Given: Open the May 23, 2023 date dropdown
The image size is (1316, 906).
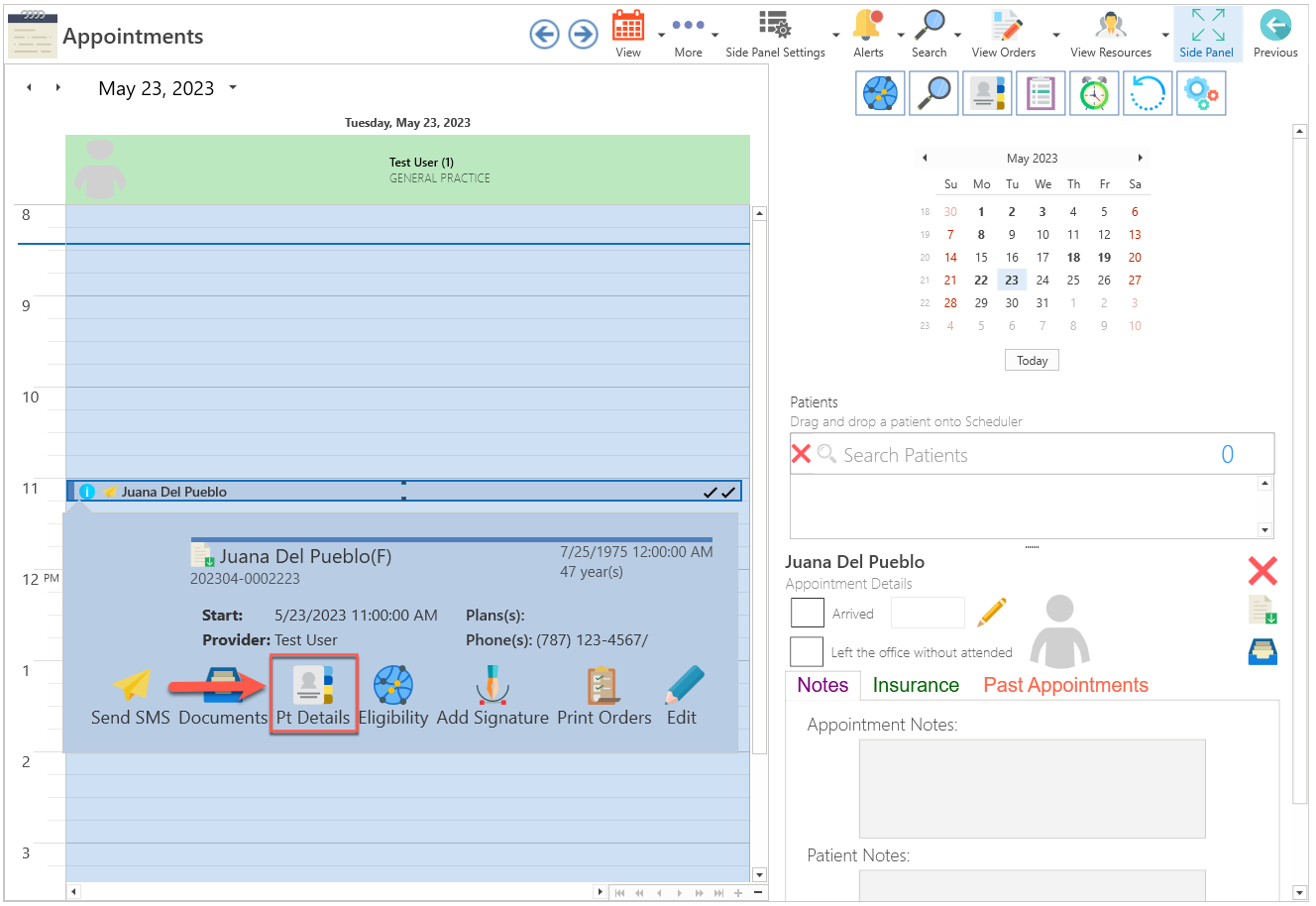Looking at the screenshot, I should point(233,87).
